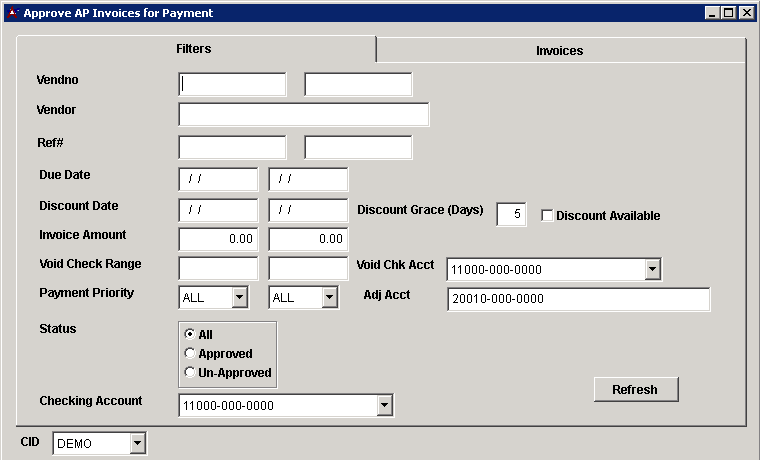Select the All status radio button
The width and height of the screenshot is (760, 460).
(x=189, y=335)
